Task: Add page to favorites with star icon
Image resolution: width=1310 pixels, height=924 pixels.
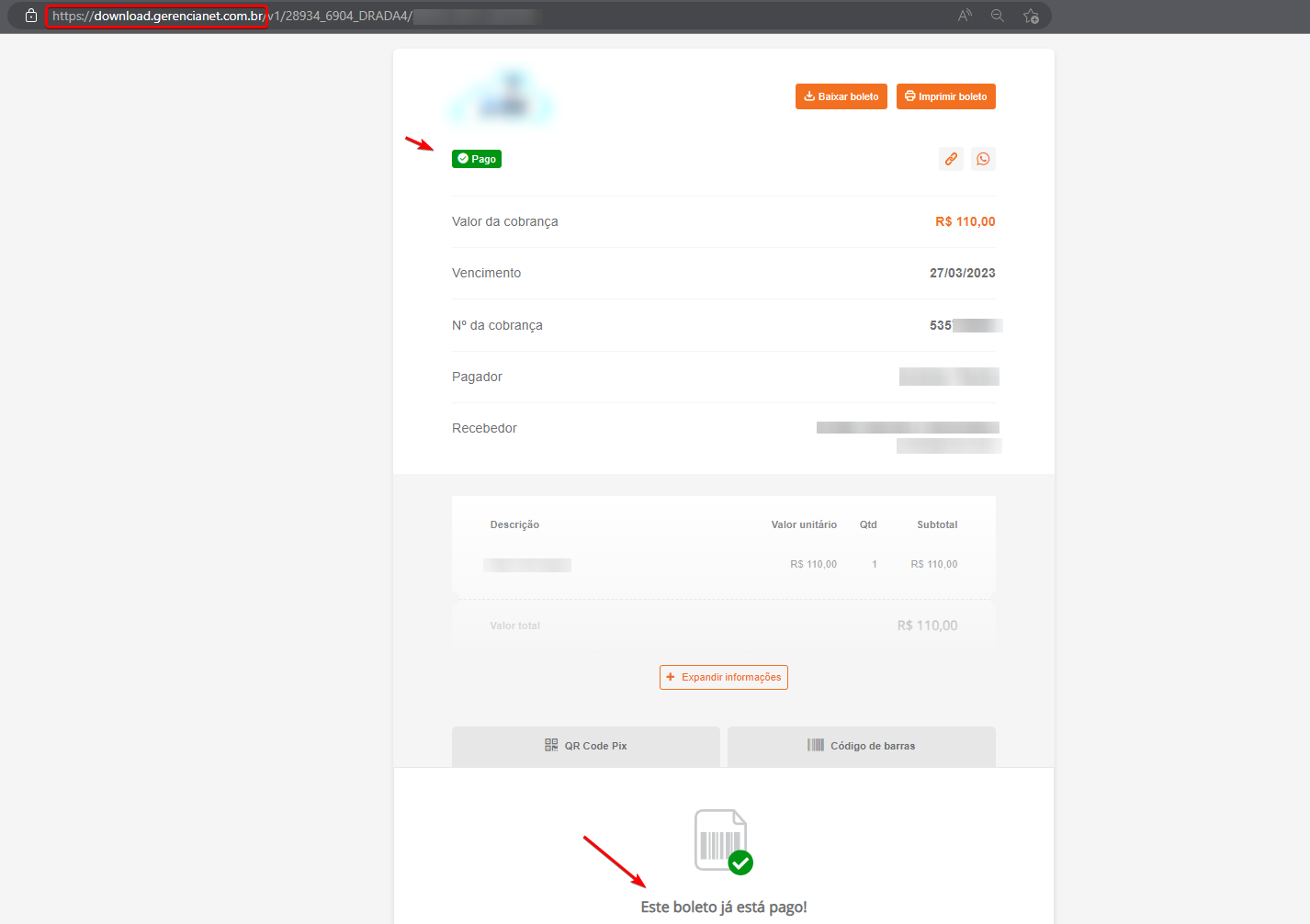Action: [1031, 16]
